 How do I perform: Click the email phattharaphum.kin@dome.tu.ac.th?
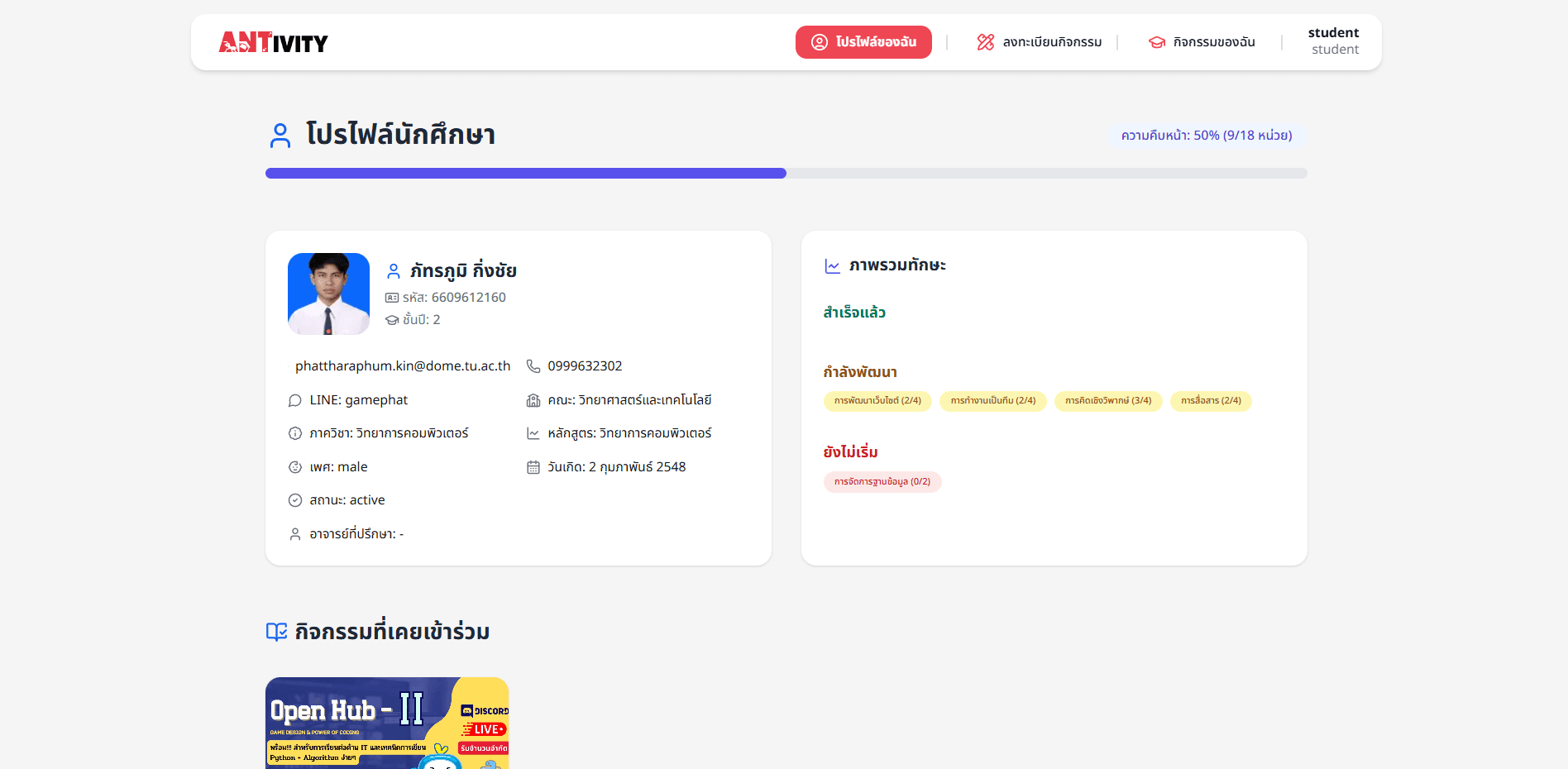point(403,366)
